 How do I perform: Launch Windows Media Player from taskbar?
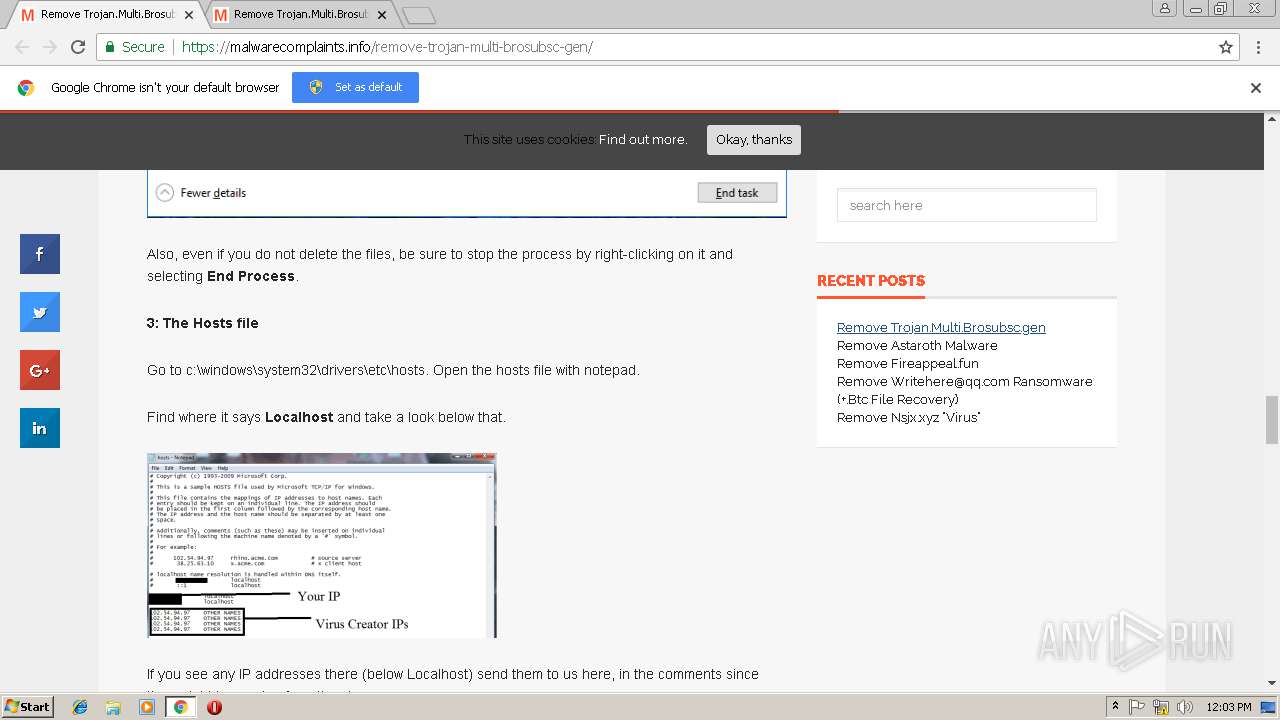click(x=147, y=707)
